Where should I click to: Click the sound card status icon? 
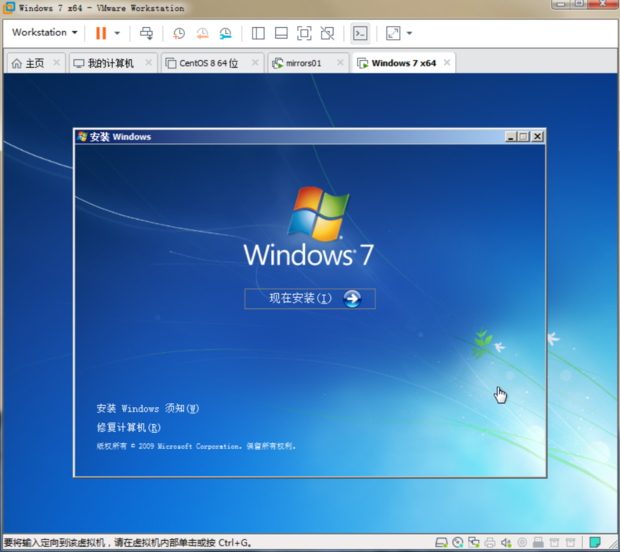tap(506, 543)
